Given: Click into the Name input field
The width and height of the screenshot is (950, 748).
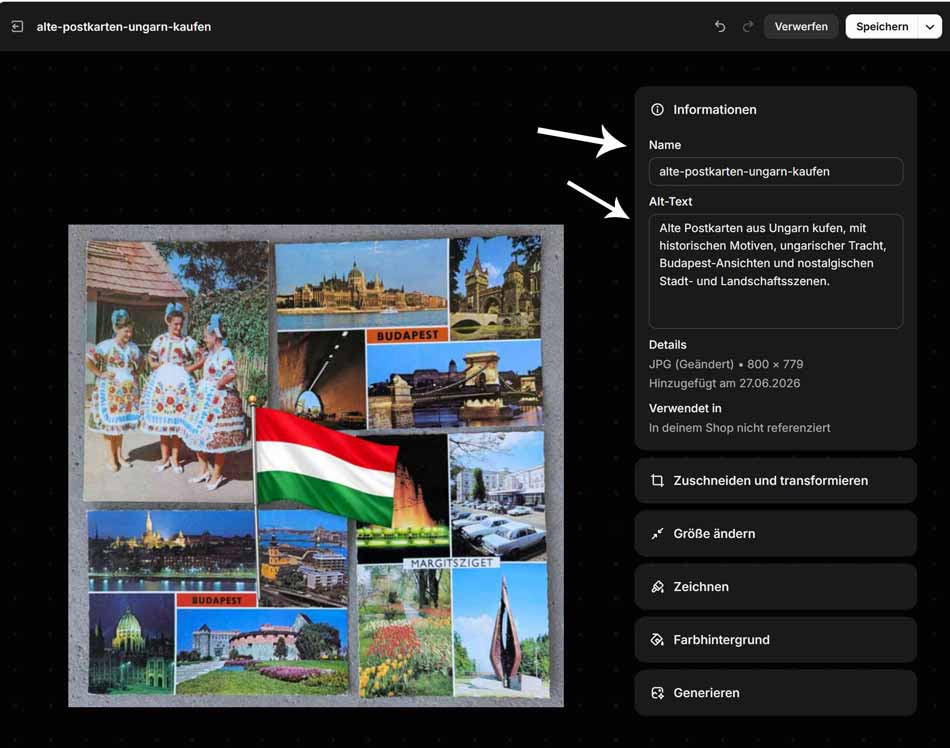Looking at the screenshot, I should pyautogui.click(x=776, y=171).
